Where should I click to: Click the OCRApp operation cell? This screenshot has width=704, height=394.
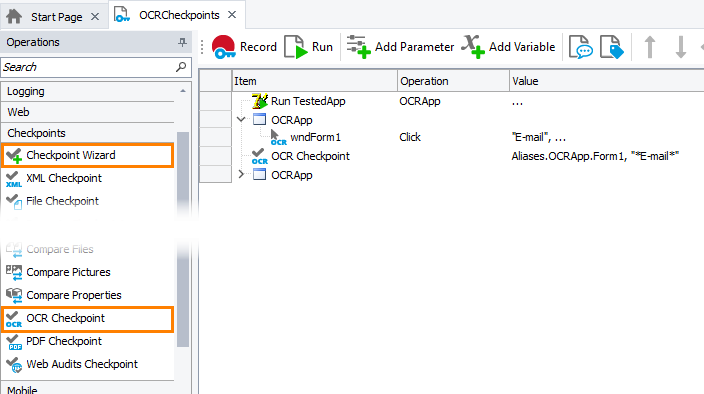point(420,101)
